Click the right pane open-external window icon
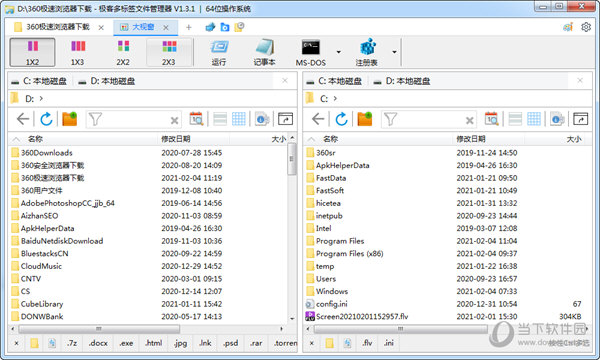600x360 pixels. coord(580,119)
